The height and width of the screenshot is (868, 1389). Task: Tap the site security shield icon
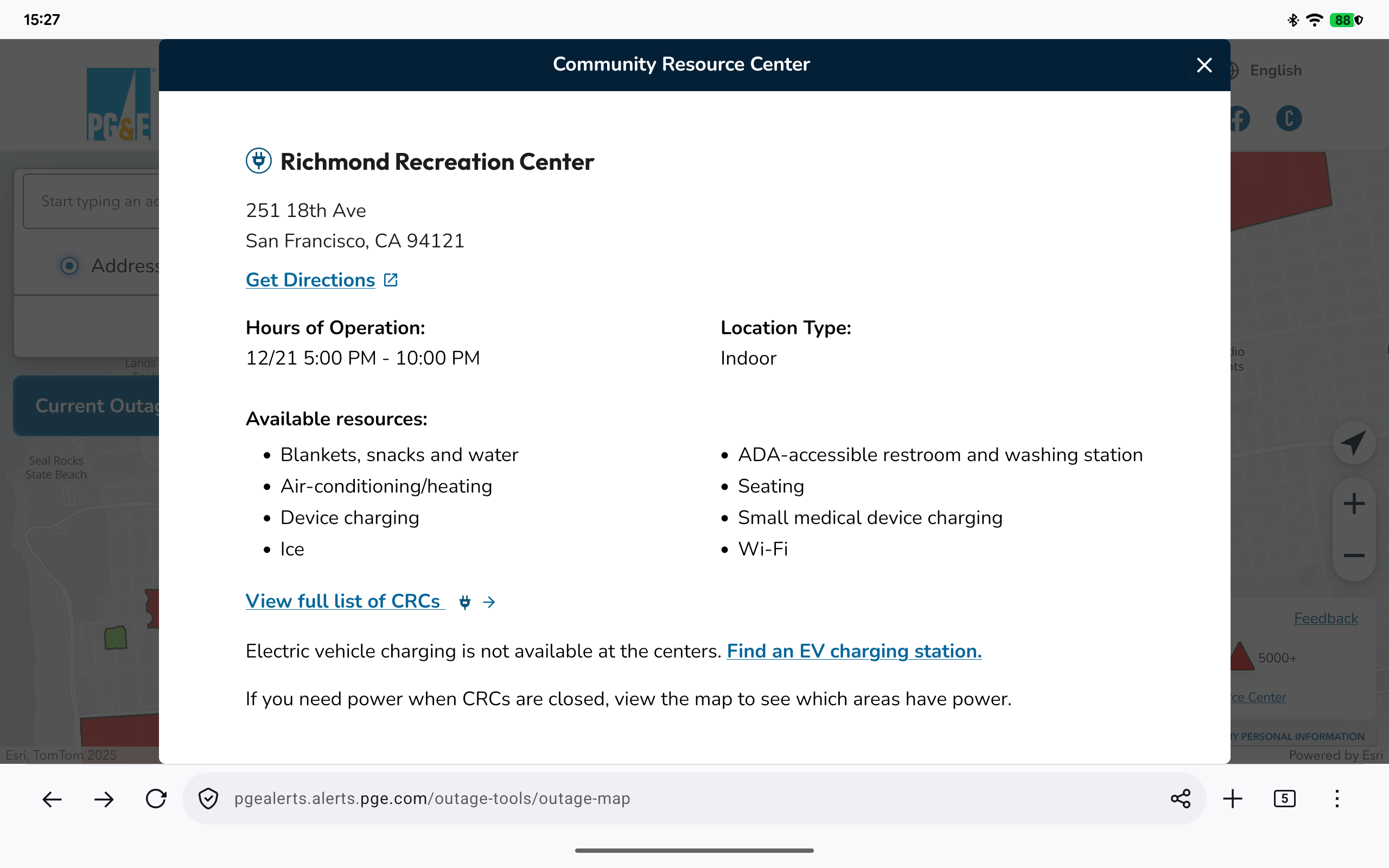208,799
